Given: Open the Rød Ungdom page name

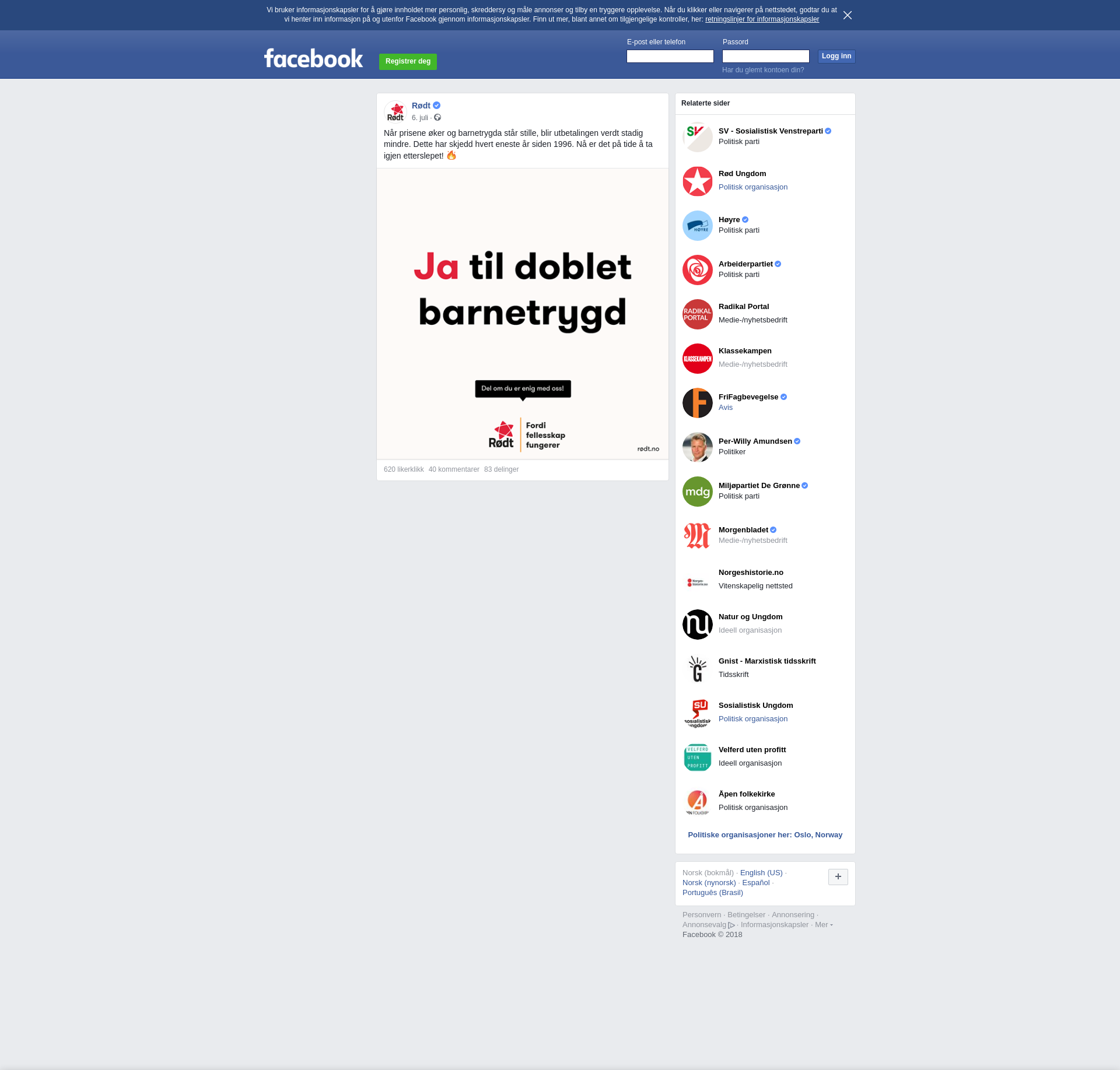Looking at the screenshot, I should tap(742, 174).
